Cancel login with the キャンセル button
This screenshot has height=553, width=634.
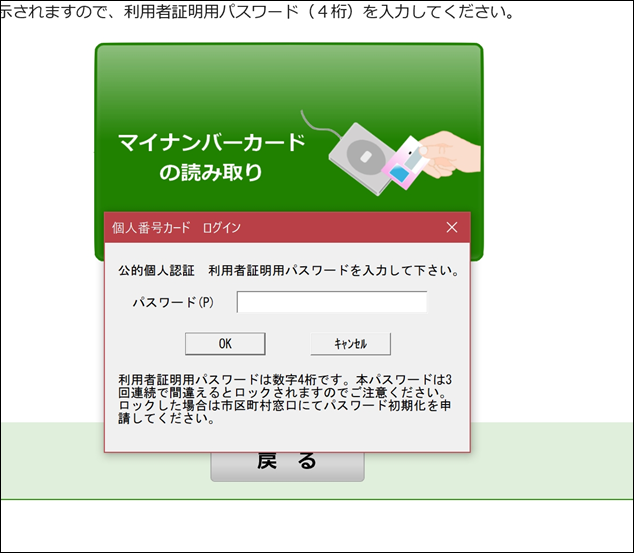pyautogui.click(x=351, y=344)
